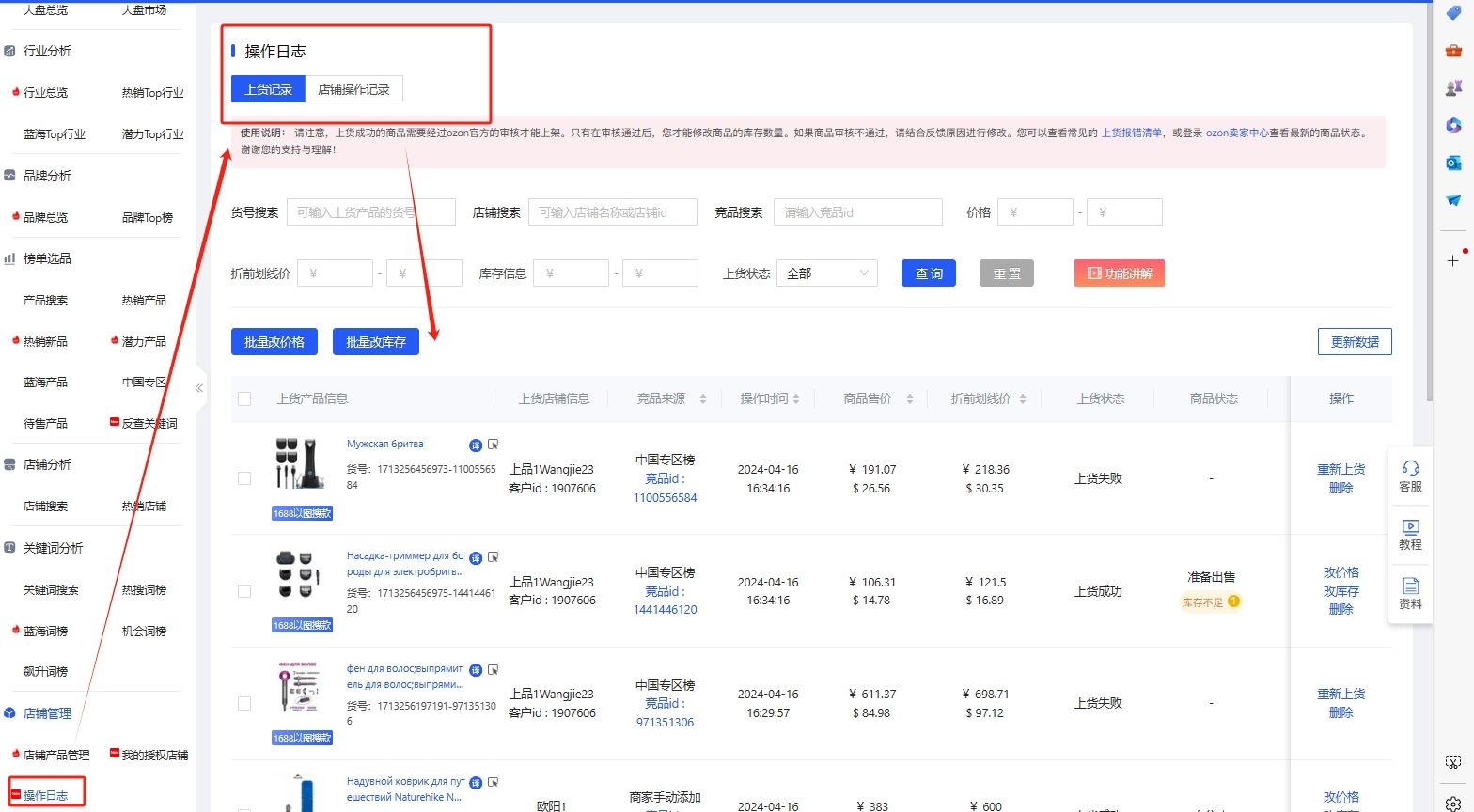This screenshot has width=1474, height=812.
Task: Sort by 折前划线价 column arrows
Action: [1023, 398]
